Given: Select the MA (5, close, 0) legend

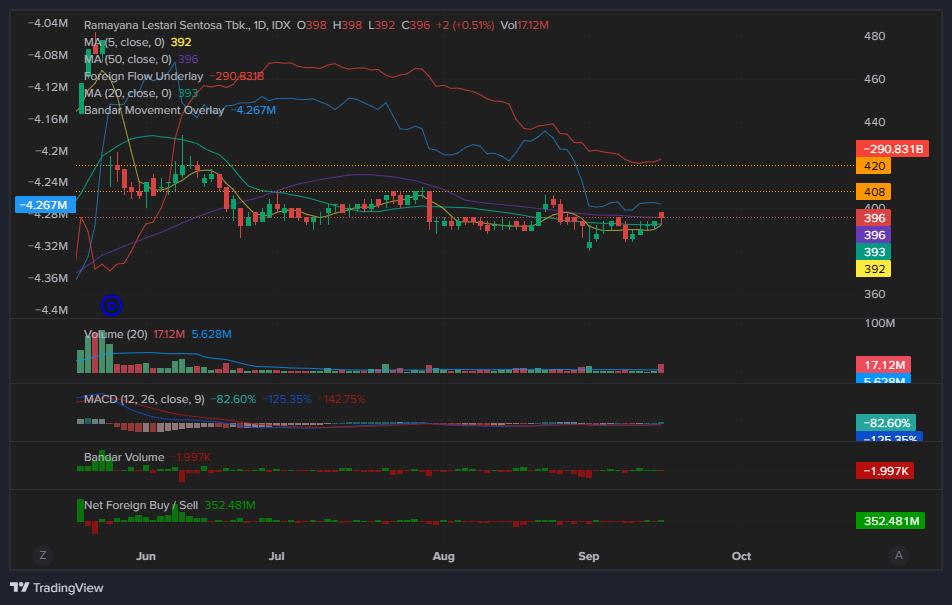Looking at the screenshot, I should 124,42.
